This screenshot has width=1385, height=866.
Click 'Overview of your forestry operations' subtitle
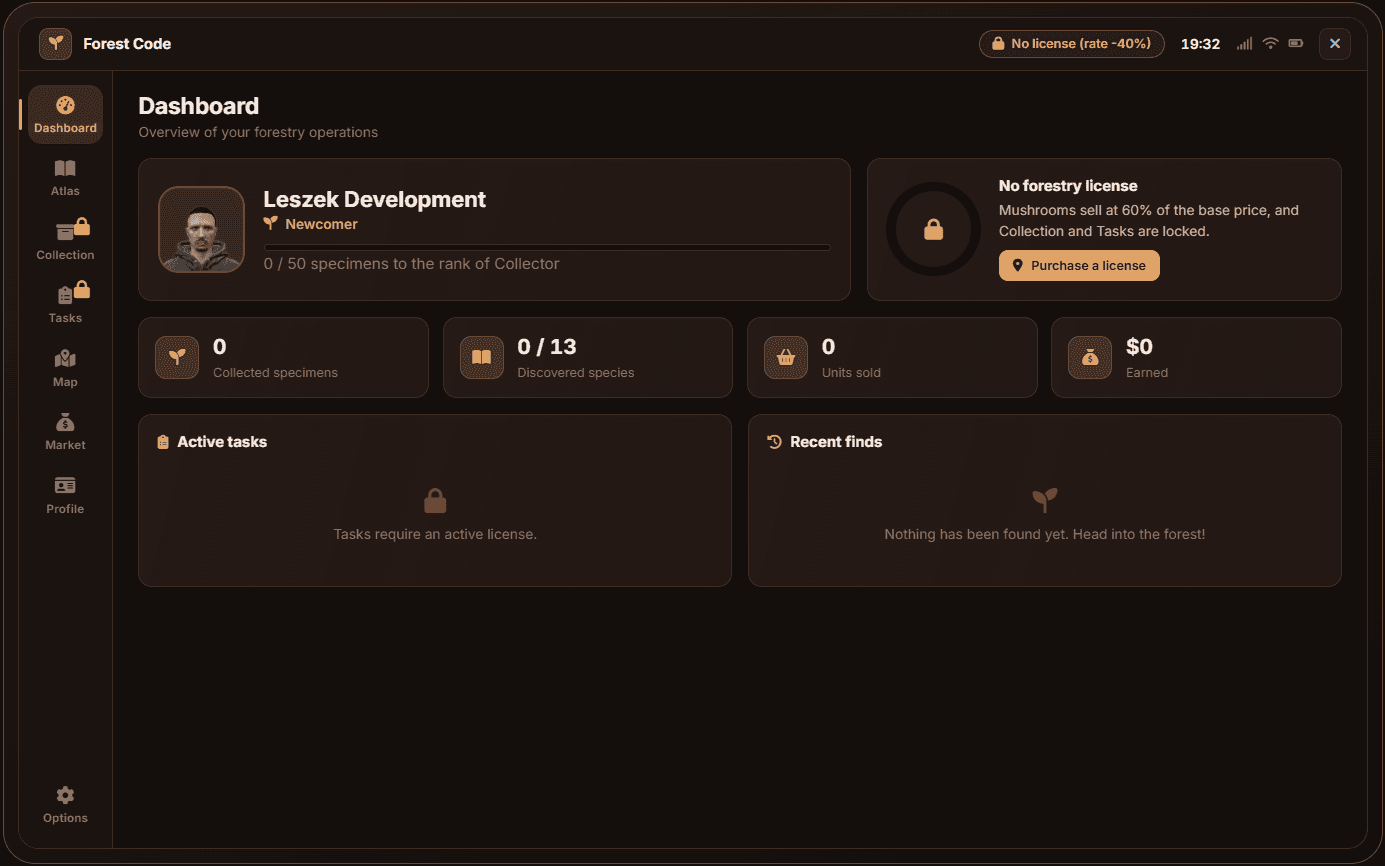(258, 132)
